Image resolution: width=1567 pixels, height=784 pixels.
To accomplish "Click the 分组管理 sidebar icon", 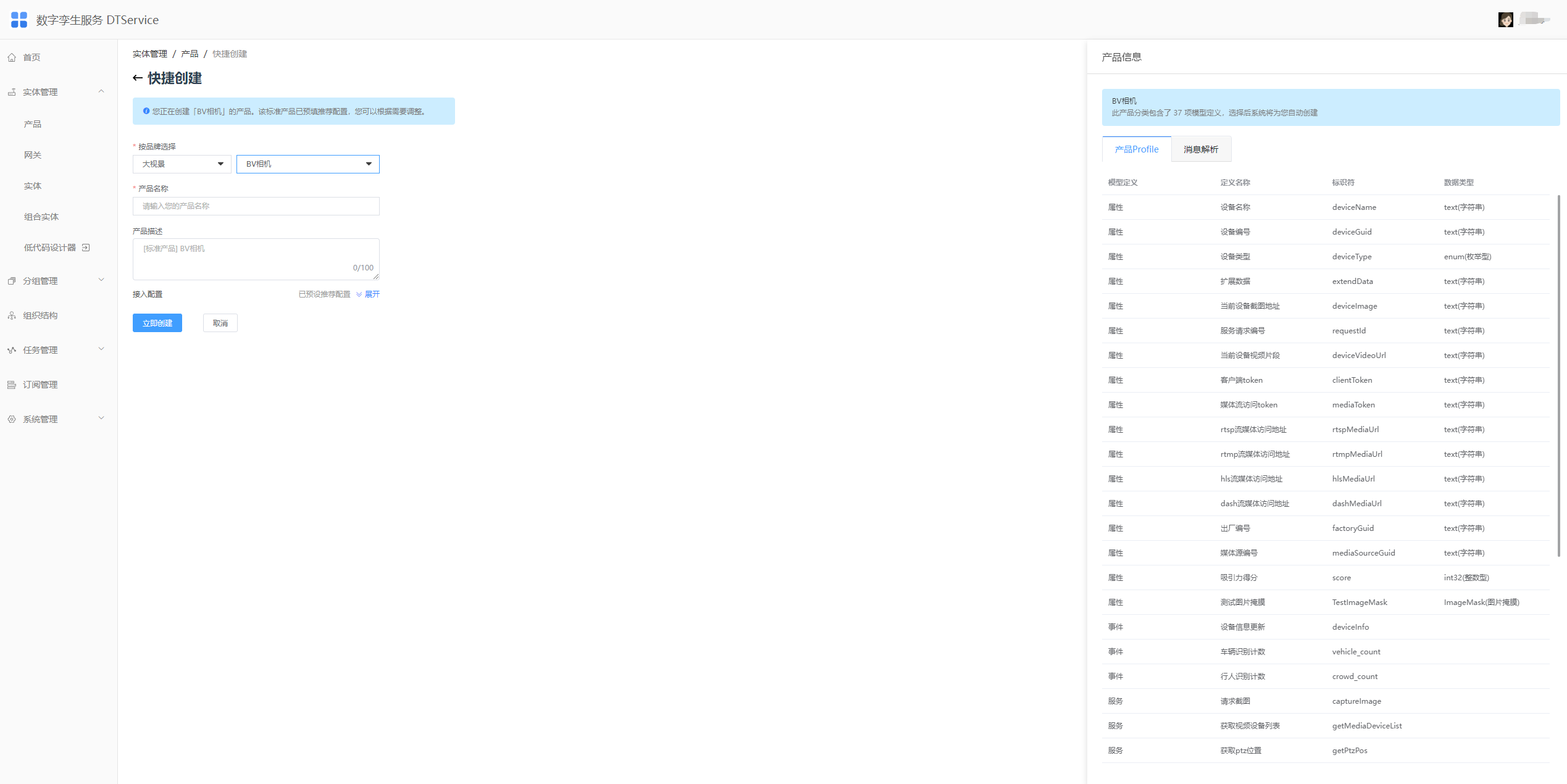I will [12, 281].
